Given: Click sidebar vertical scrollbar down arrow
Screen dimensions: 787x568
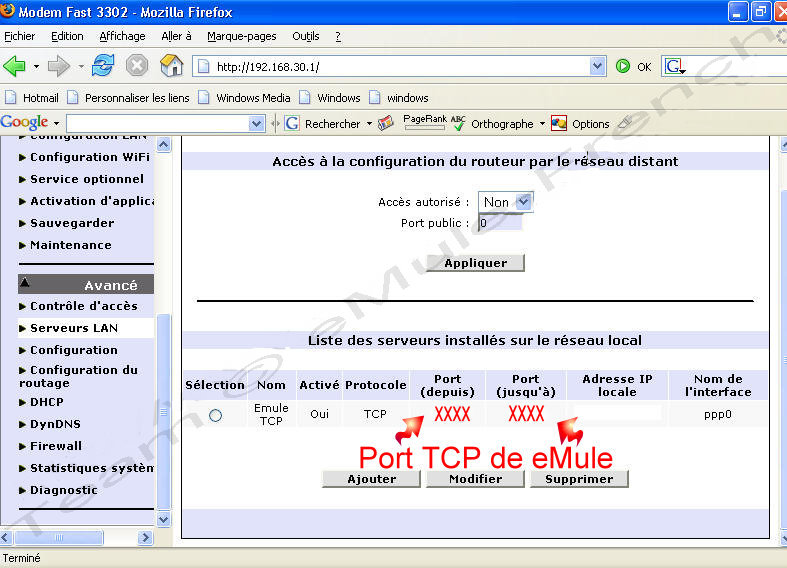Looking at the screenshot, I should (164, 519).
